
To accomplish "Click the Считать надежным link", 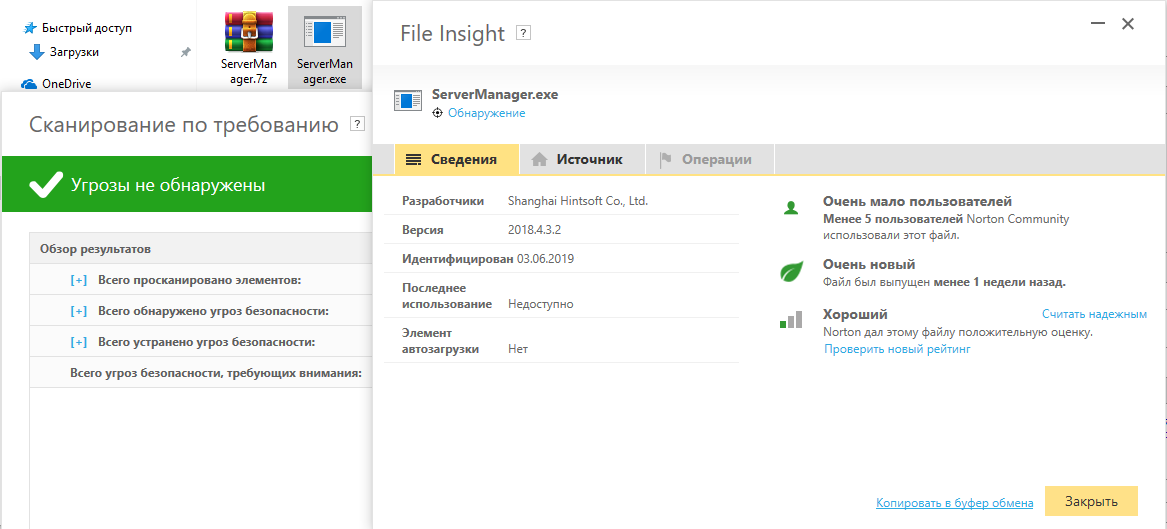I will tap(1094, 314).
